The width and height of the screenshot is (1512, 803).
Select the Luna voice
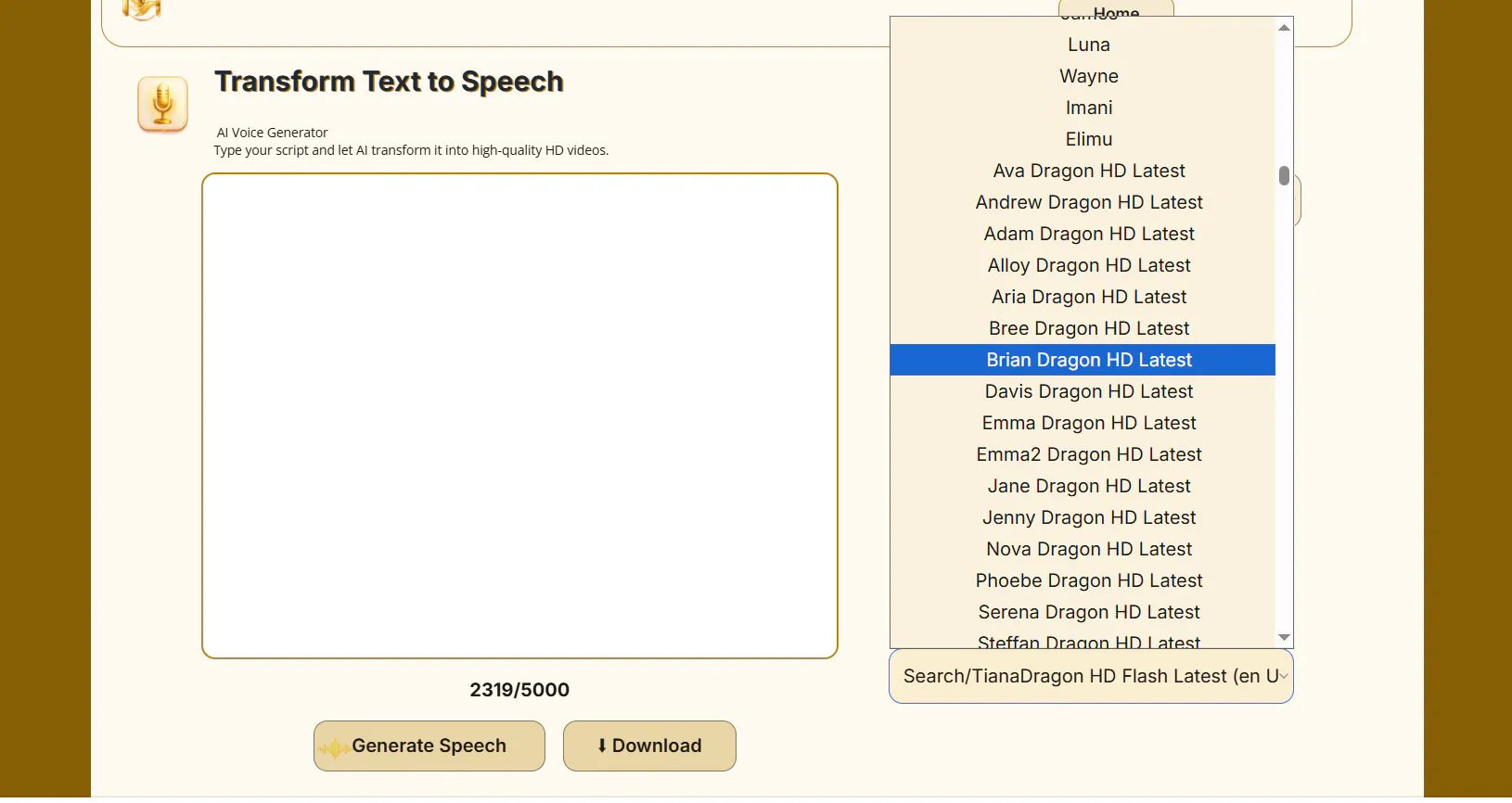[1083, 45]
